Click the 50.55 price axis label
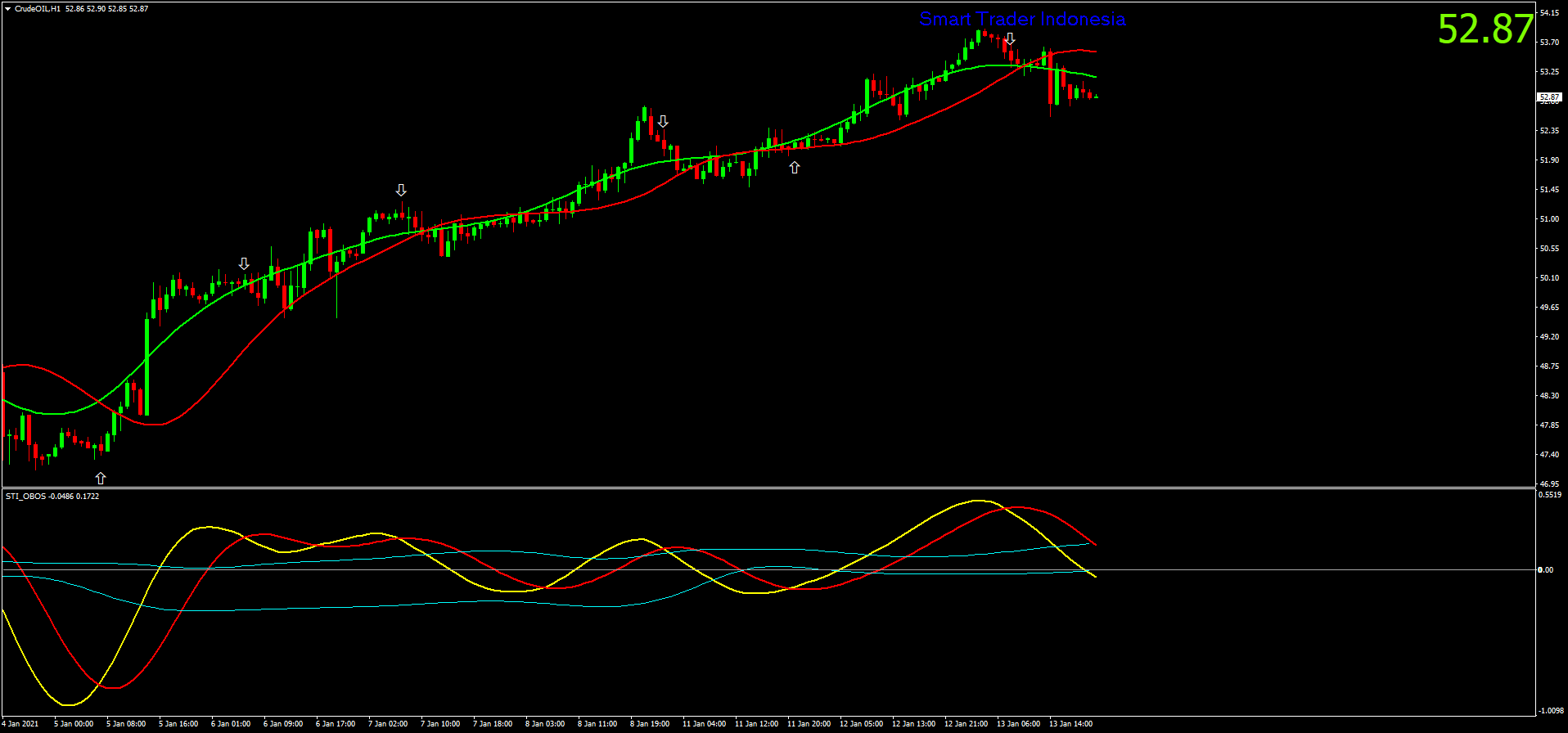The height and width of the screenshot is (733, 1568). point(1549,249)
